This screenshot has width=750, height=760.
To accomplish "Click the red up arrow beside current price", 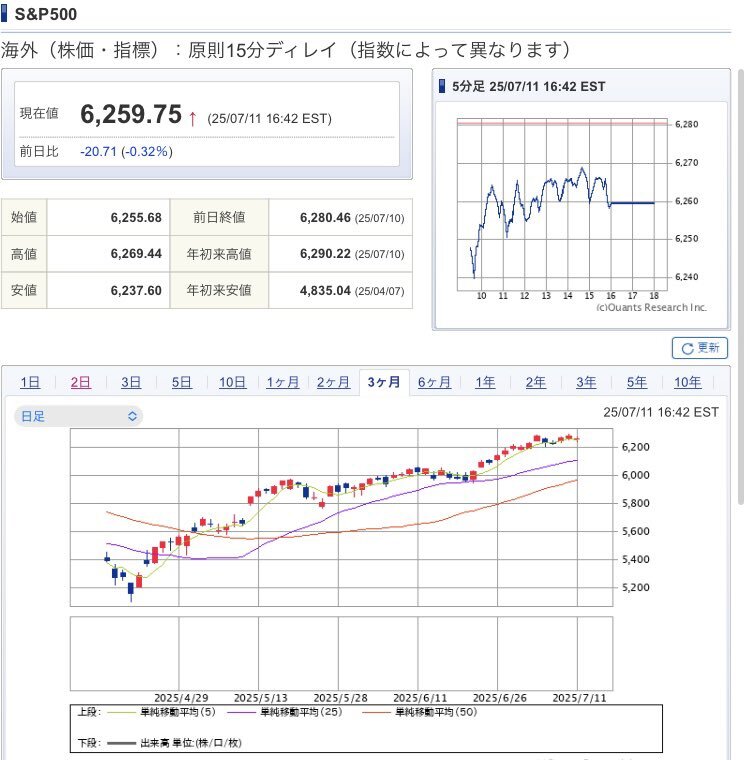I will click(x=192, y=118).
